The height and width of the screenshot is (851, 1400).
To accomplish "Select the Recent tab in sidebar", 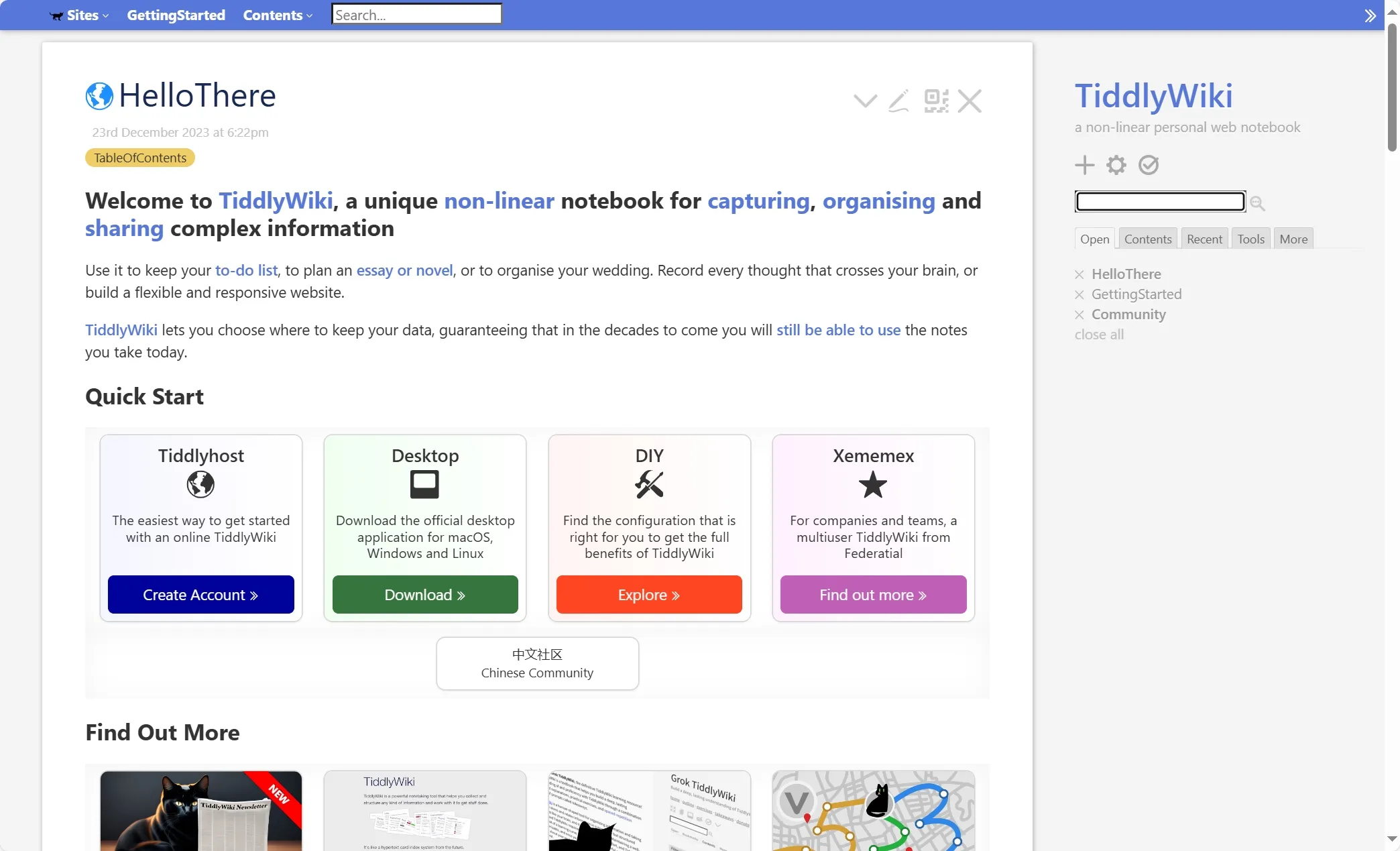I will pos(1204,238).
